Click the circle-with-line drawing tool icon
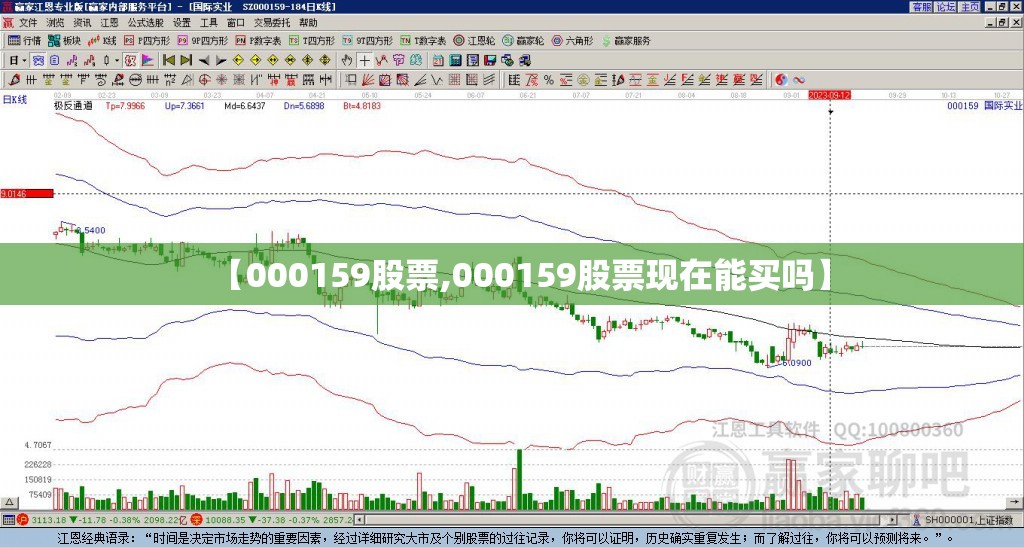Screen dimensions: 1024x548 tap(135, 80)
